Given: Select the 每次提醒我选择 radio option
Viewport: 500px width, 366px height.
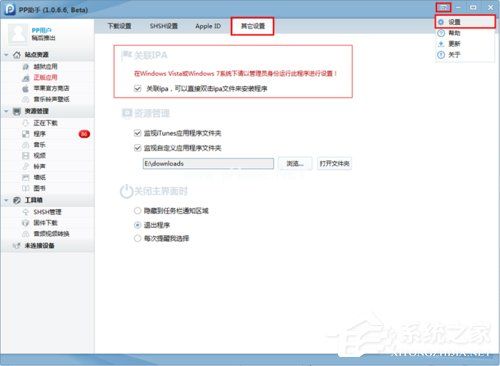Looking at the screenshot, I should pos(137,238).
